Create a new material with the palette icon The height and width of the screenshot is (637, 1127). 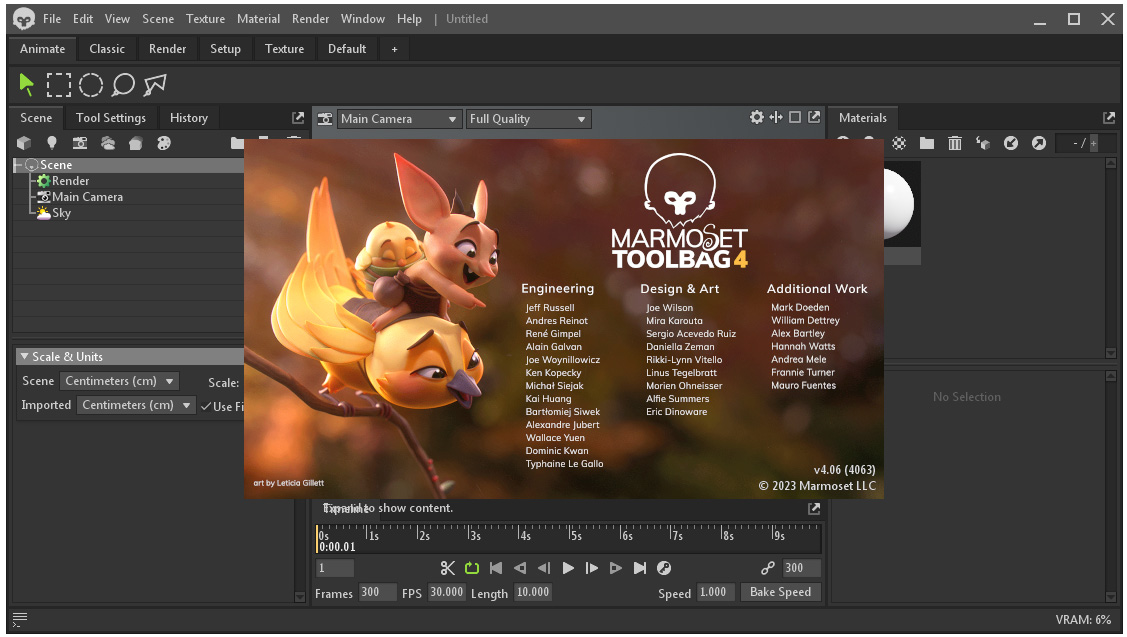[163, 142]
